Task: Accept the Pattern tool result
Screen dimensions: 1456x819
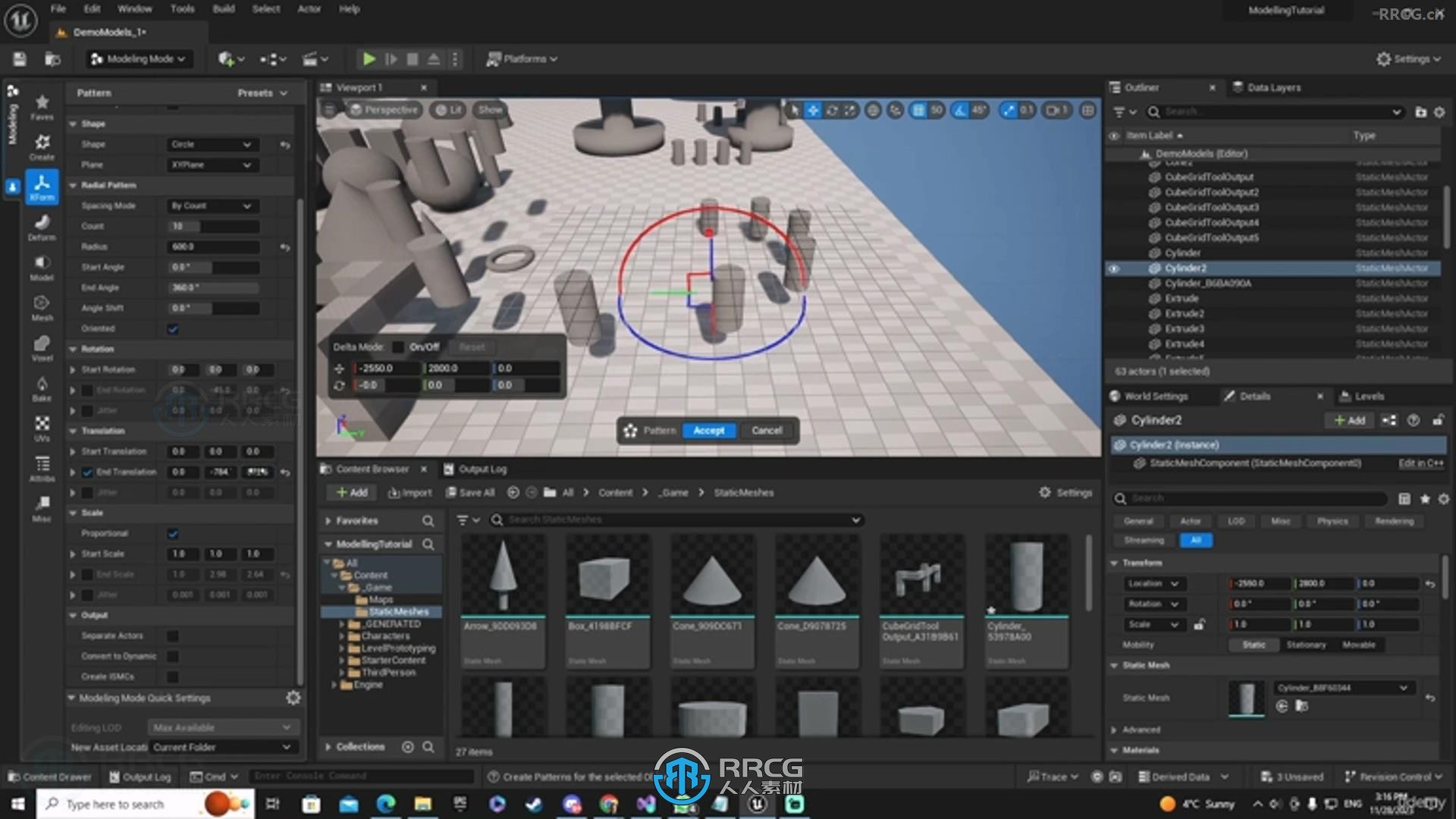Action: pos(709,431)
